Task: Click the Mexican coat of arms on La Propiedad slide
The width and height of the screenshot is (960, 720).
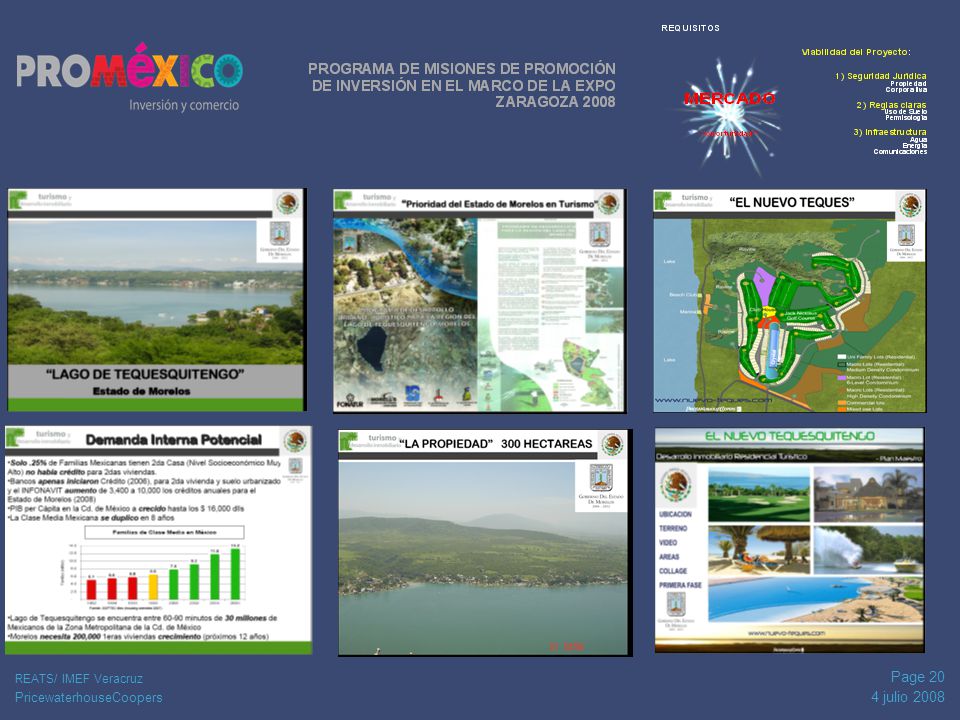Action: tap(611, 444)
